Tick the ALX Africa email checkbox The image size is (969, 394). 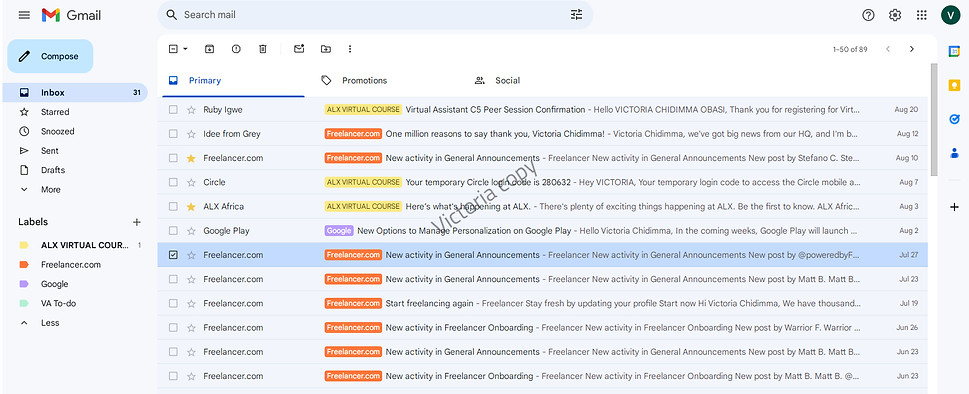point(173,207)
